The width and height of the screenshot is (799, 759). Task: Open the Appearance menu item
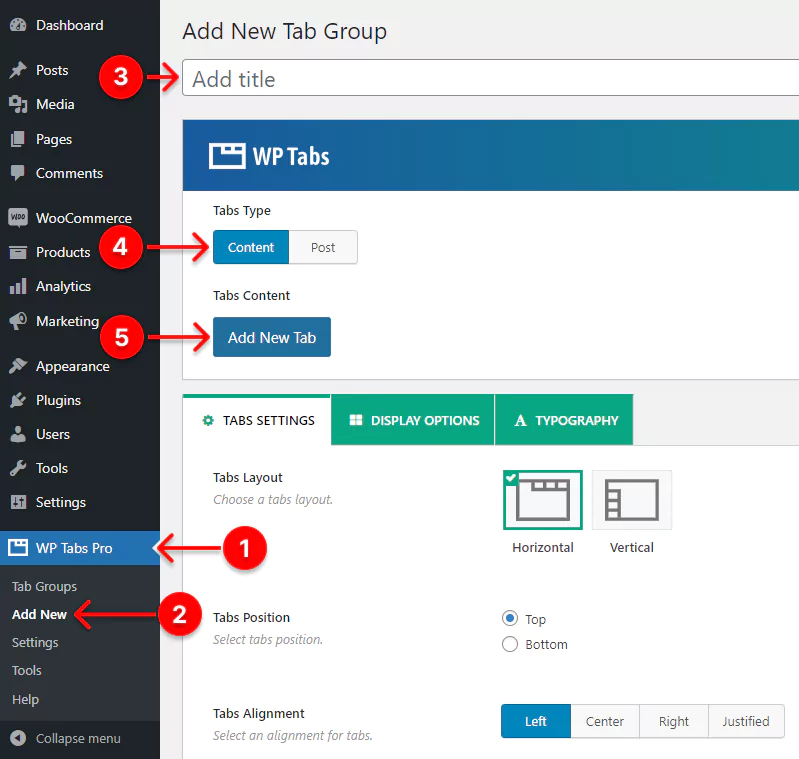click(80, 366)
